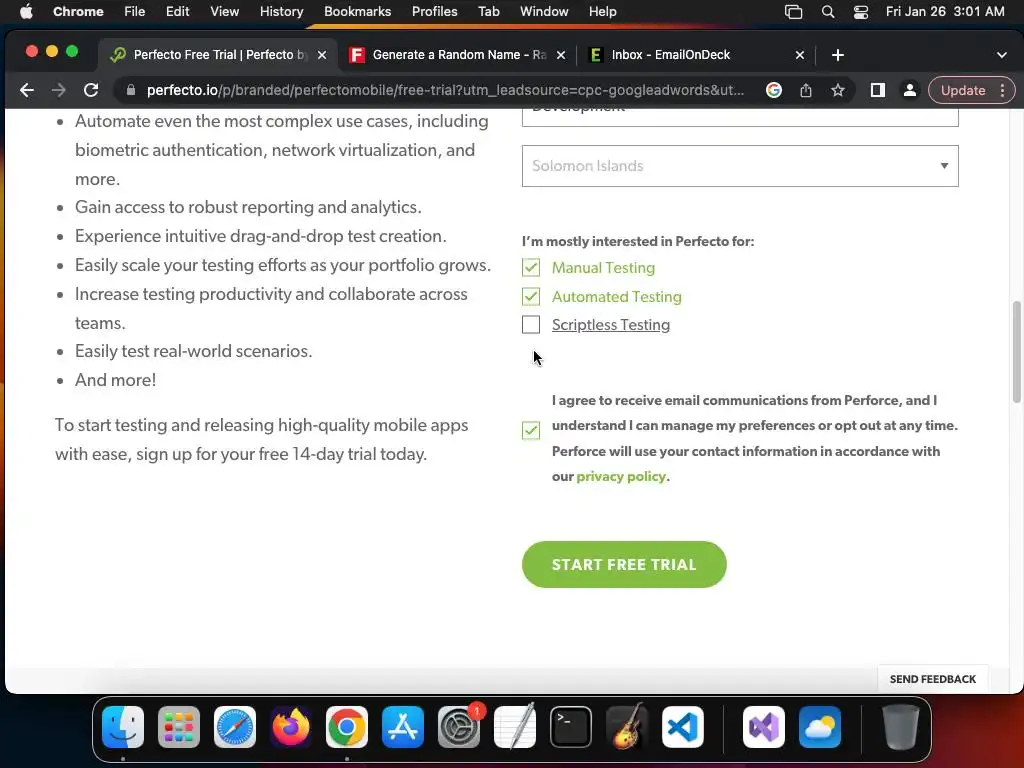Open the Trash in the dock
The width and height of the screenshot is (1024, 768).
tap(901, 727)
